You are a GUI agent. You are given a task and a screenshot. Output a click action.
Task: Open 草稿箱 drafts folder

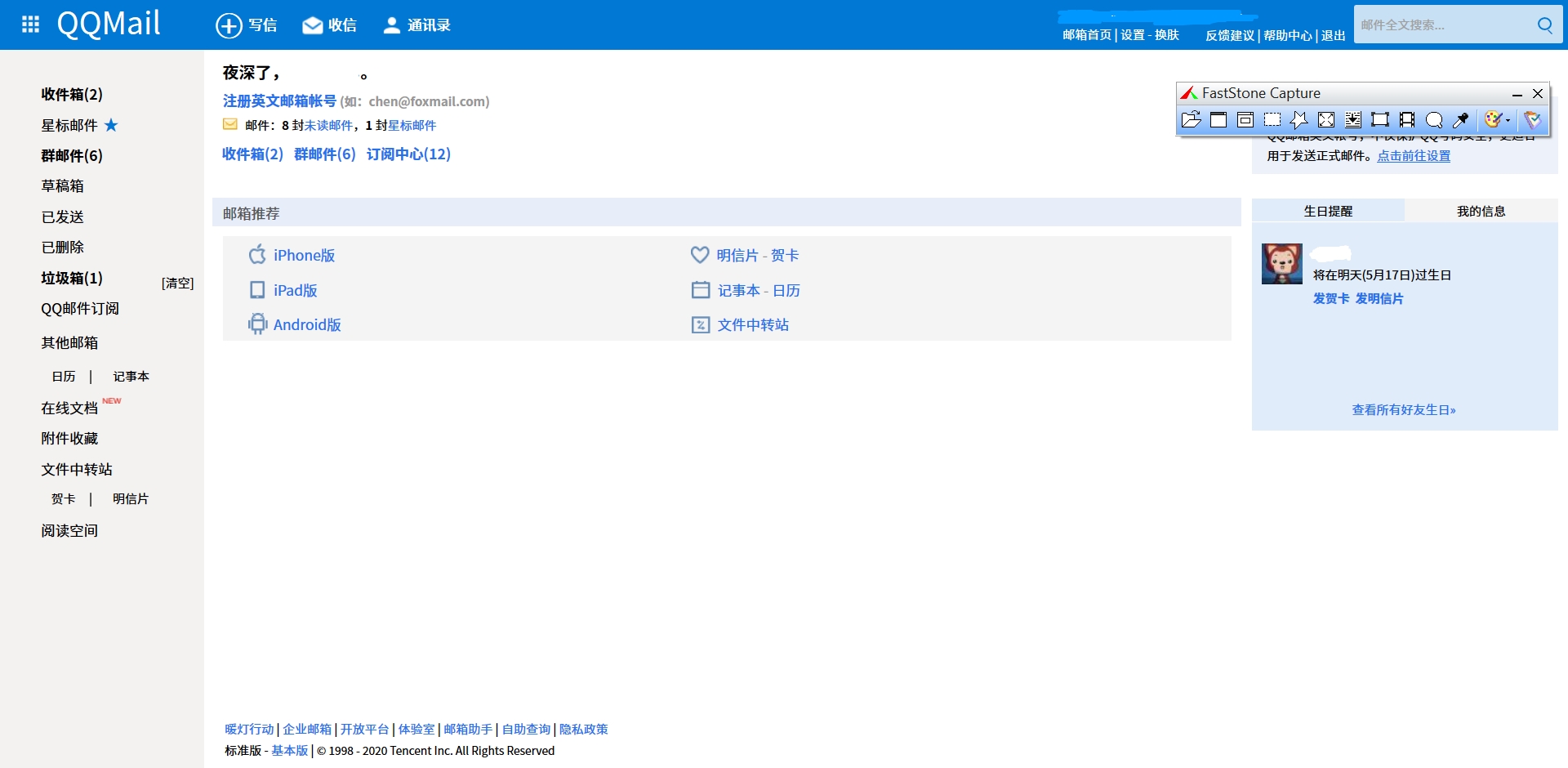[62, 185]
